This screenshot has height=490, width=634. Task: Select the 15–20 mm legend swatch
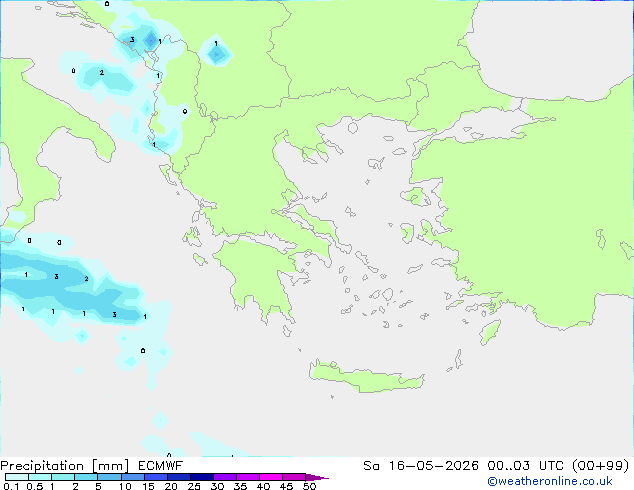(x=155, y=477)
